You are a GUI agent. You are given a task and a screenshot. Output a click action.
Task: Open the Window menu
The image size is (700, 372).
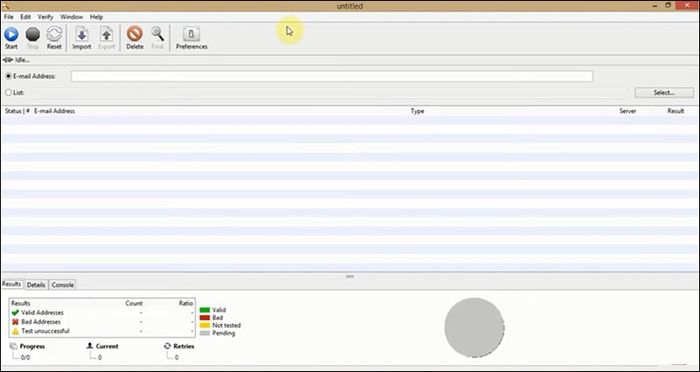coord(71,17)
